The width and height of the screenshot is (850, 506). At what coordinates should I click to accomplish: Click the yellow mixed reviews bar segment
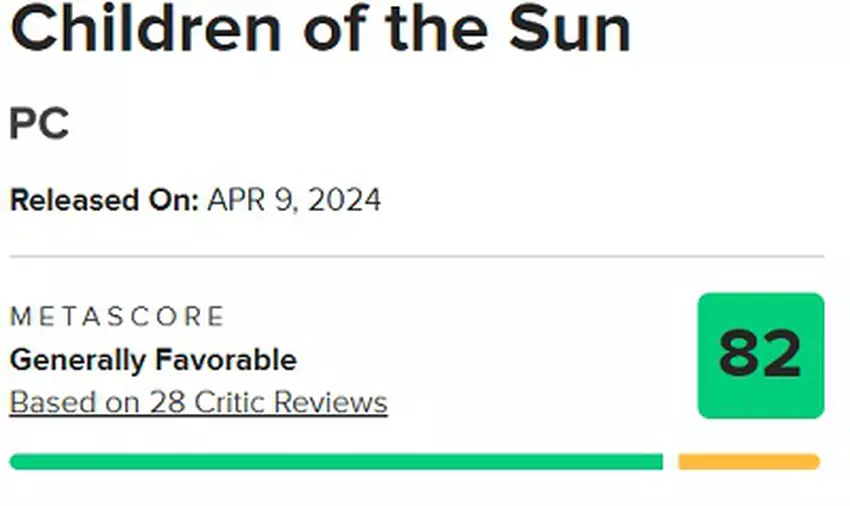748,461
